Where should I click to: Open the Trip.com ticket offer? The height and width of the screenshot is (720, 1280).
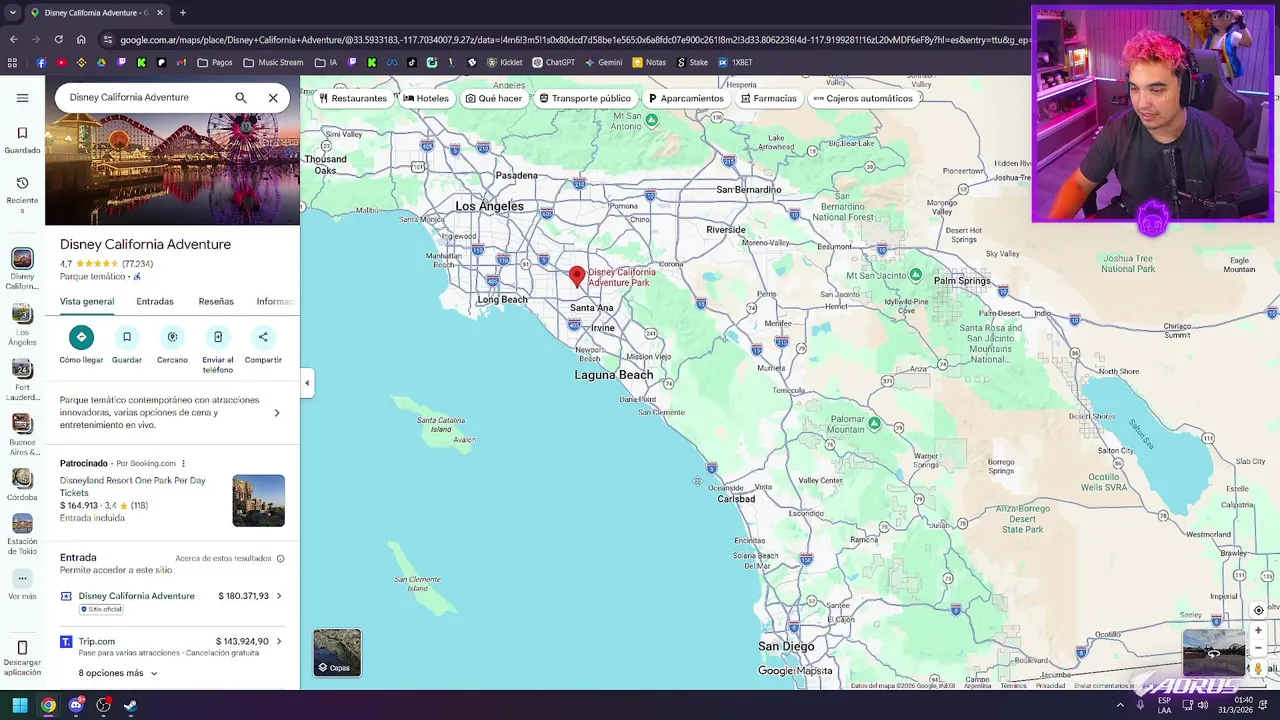point(171,646)
